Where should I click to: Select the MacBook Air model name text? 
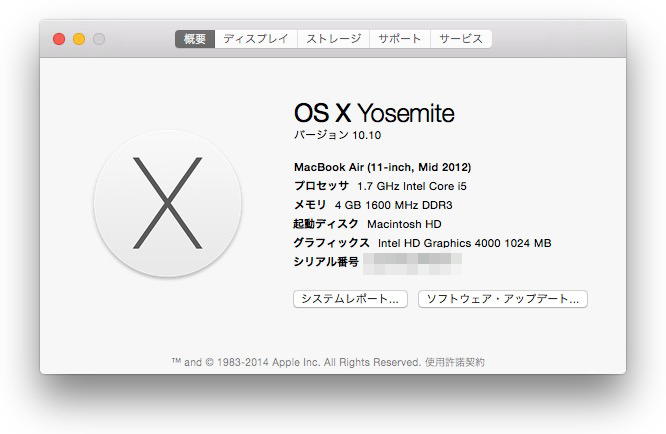click(382, 167)
